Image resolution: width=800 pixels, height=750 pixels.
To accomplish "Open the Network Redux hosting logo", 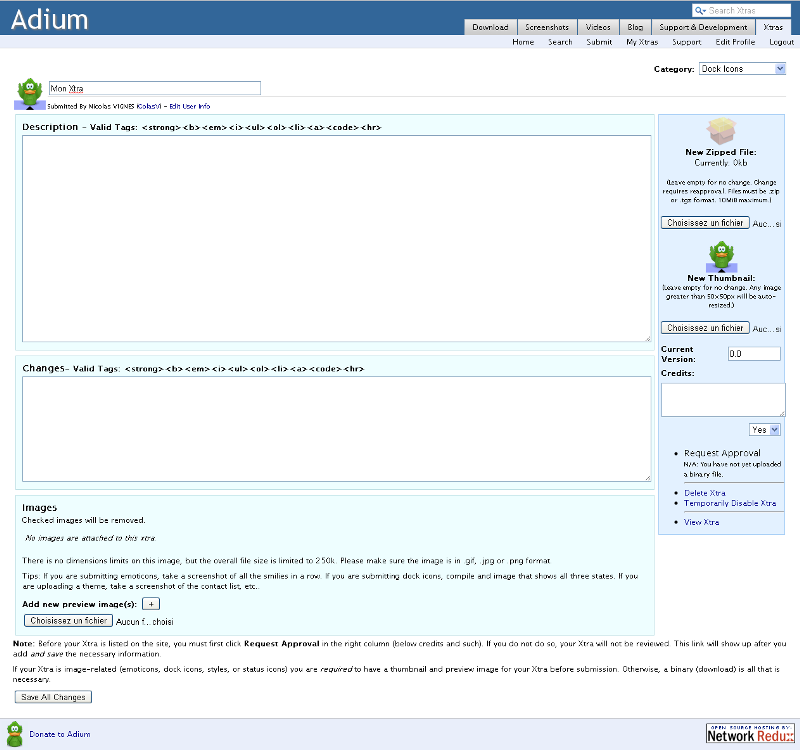I will pyautogui.click(x=749, y=733).
